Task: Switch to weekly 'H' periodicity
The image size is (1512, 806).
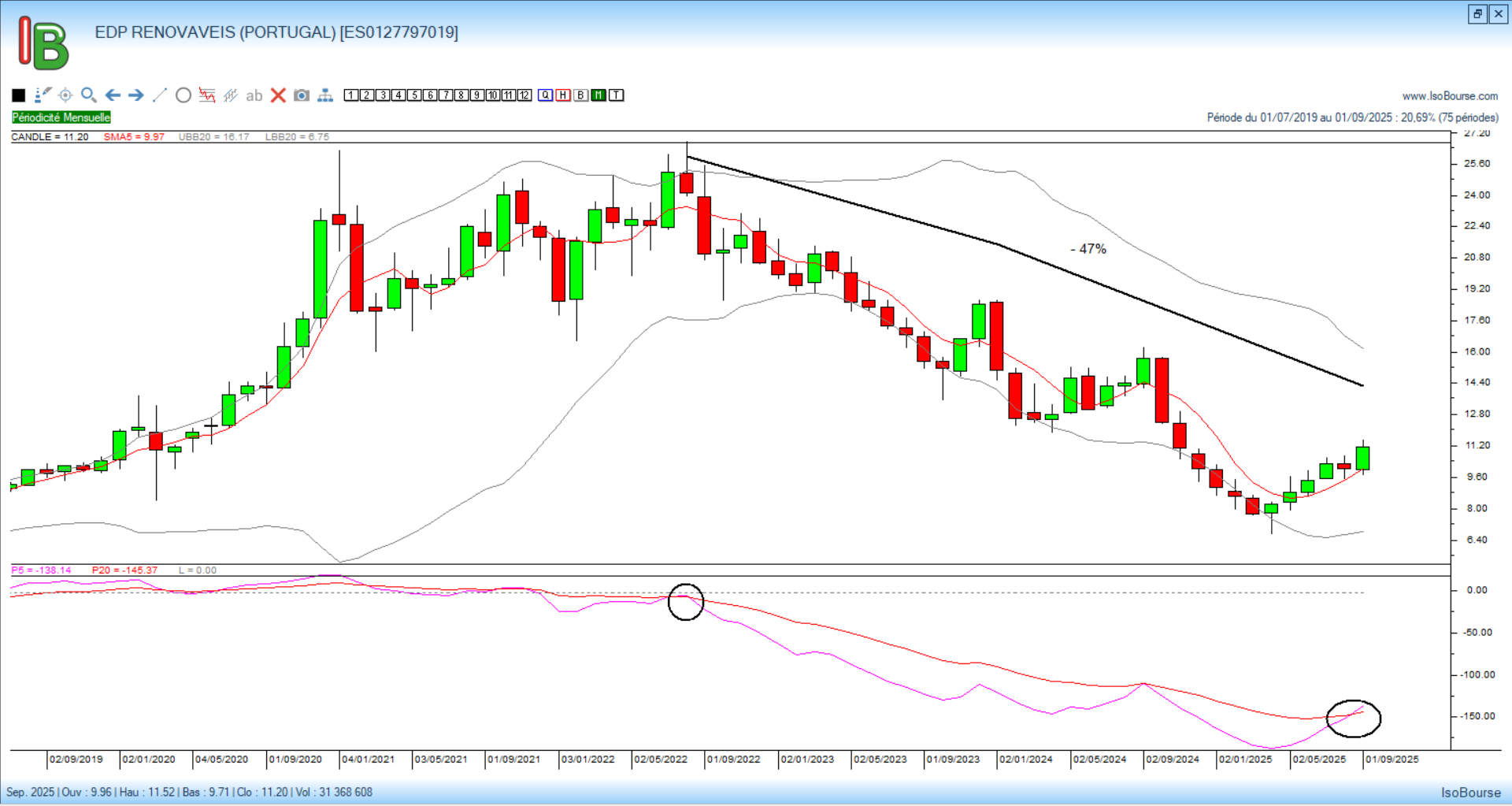Action: click(x=563, y=95)
